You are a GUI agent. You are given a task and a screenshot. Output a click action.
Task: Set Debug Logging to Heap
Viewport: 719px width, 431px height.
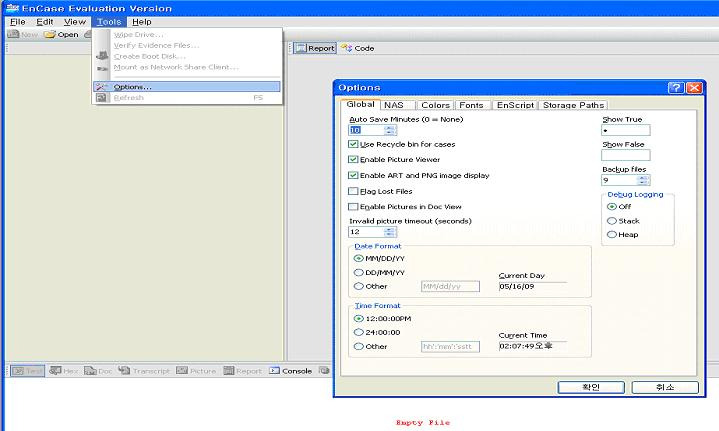pyautogui.click(x=612, y=235)
